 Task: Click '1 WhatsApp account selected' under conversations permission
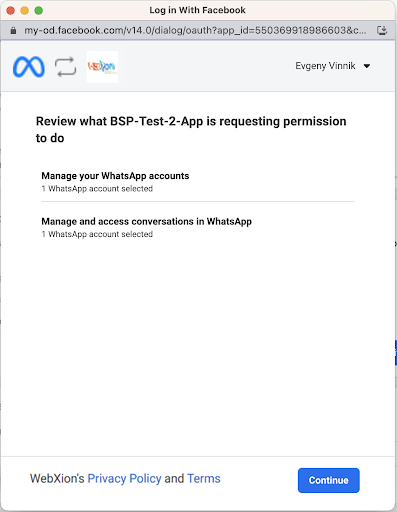tap(97, 234)
